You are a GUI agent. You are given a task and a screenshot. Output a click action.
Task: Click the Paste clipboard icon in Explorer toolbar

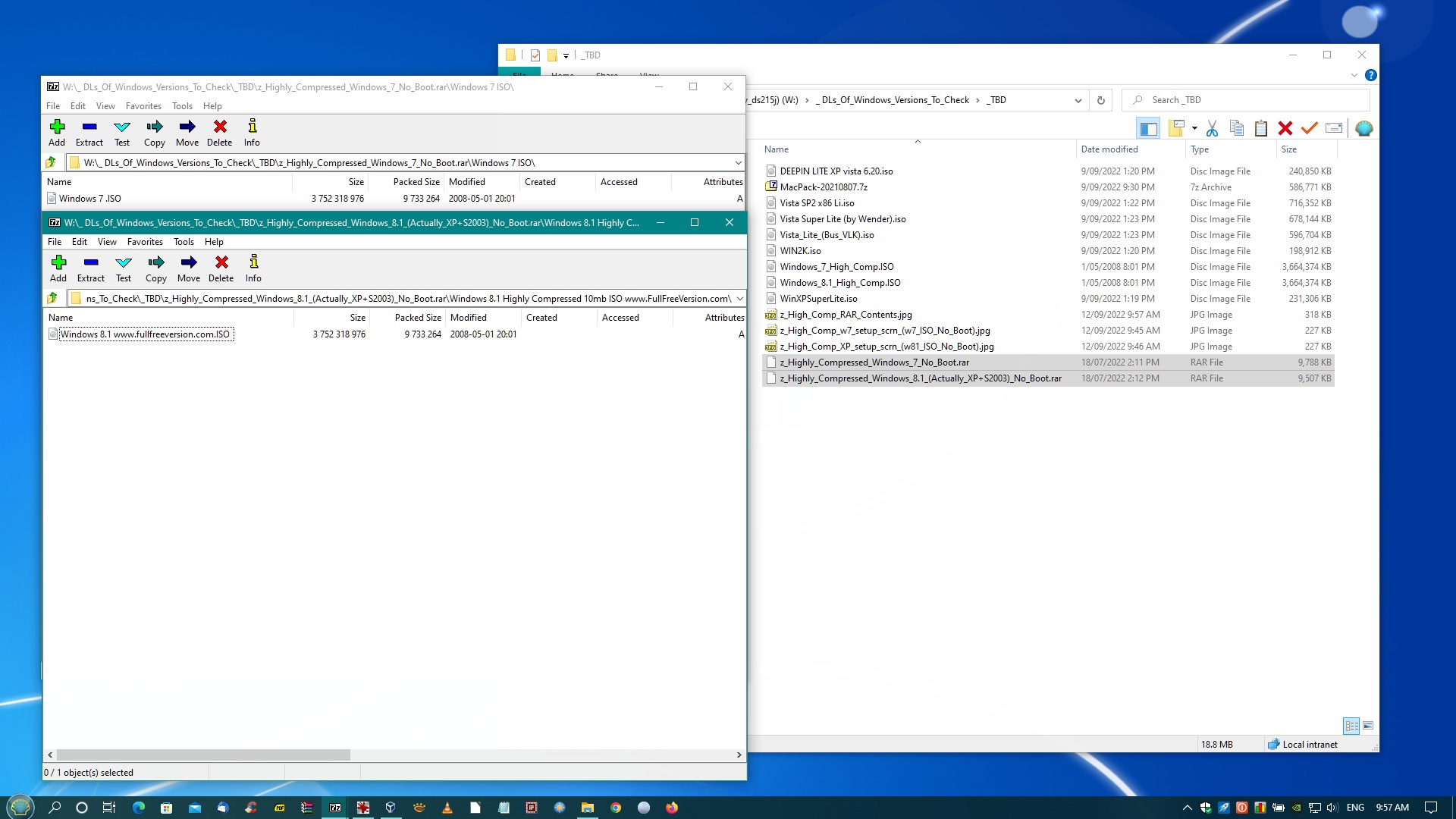1261,128
